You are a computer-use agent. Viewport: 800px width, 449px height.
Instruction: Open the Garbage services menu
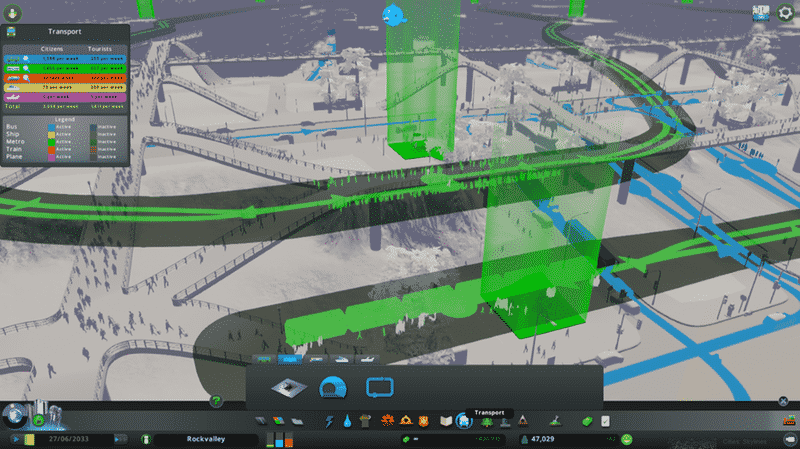point(368,421)
